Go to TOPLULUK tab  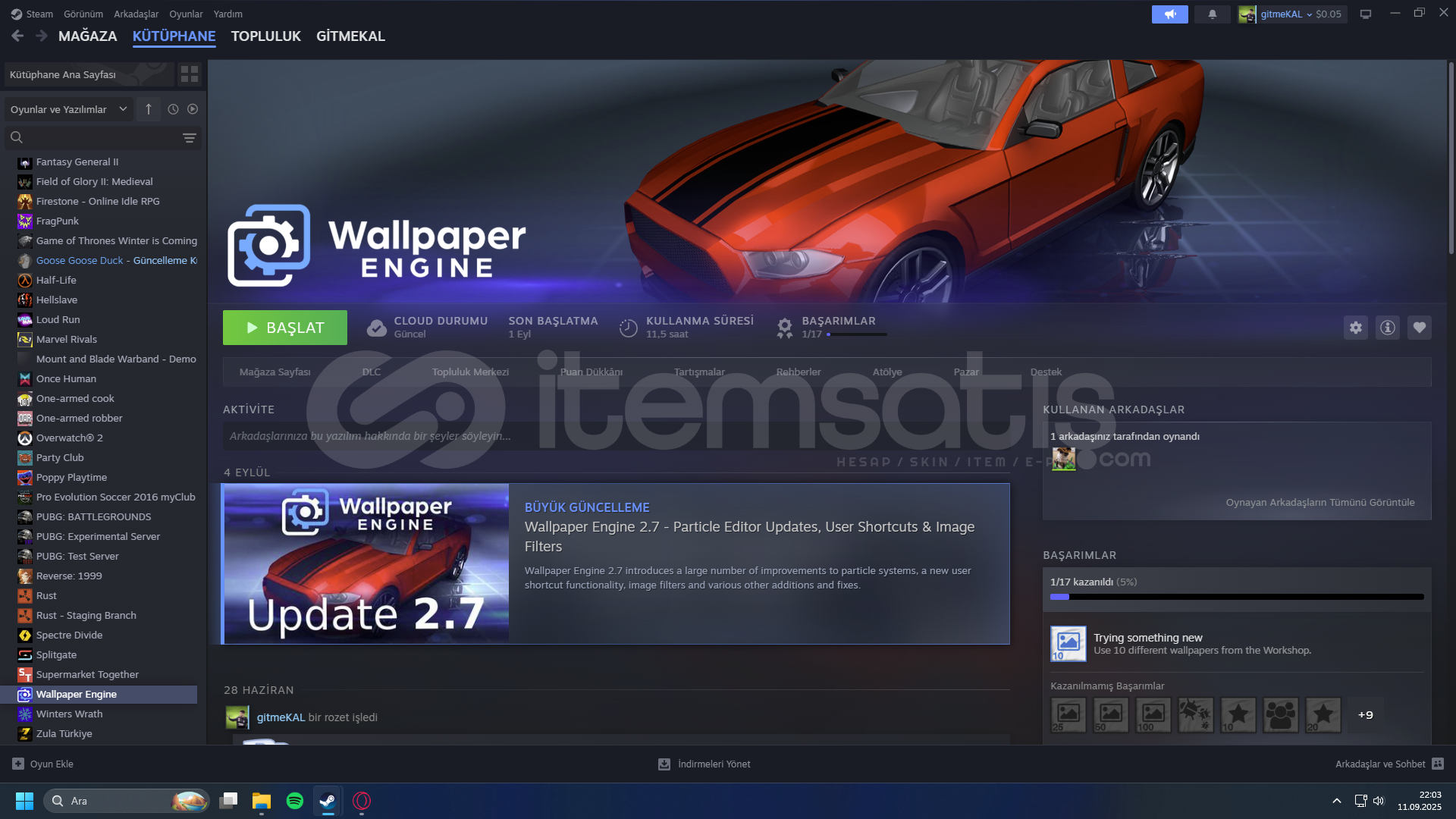click(266, 36)
